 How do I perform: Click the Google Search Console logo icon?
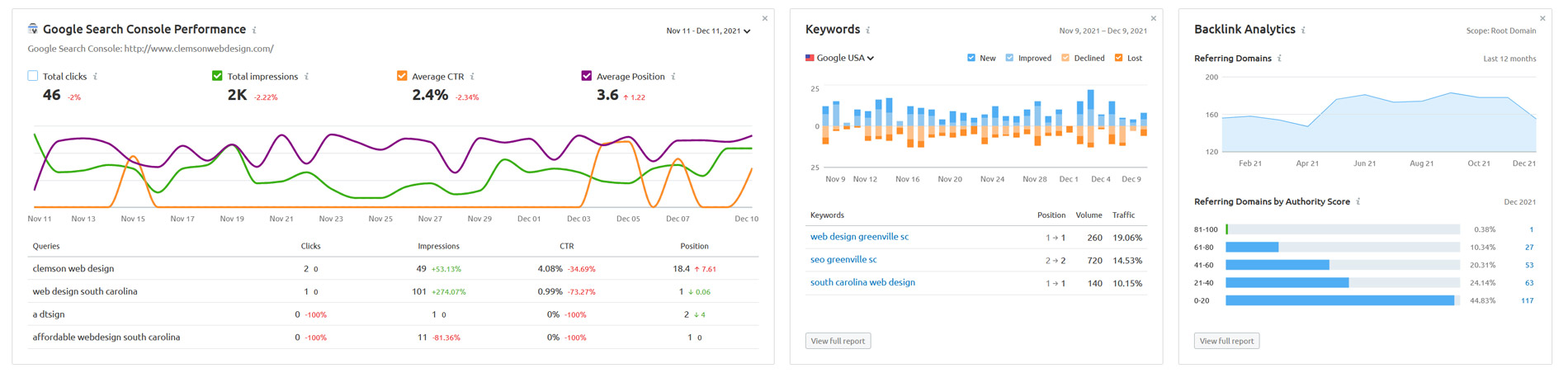(33, 29)
